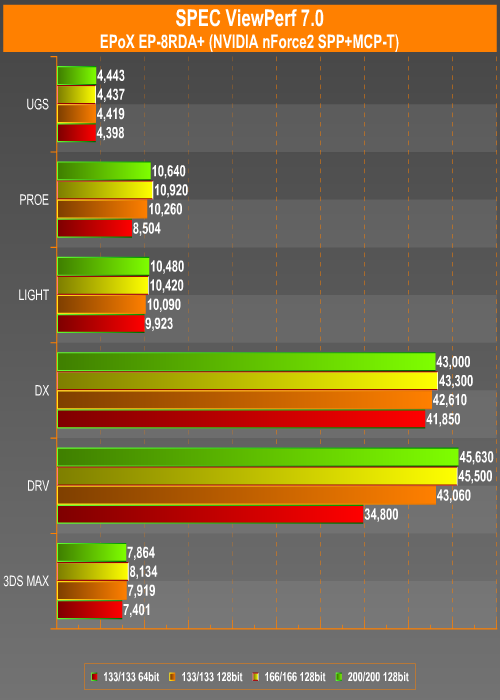Click the 3DS MAX yellow bar valued 8,134
The width and height of the screenshot is (500, 700).
click(93, 572)
